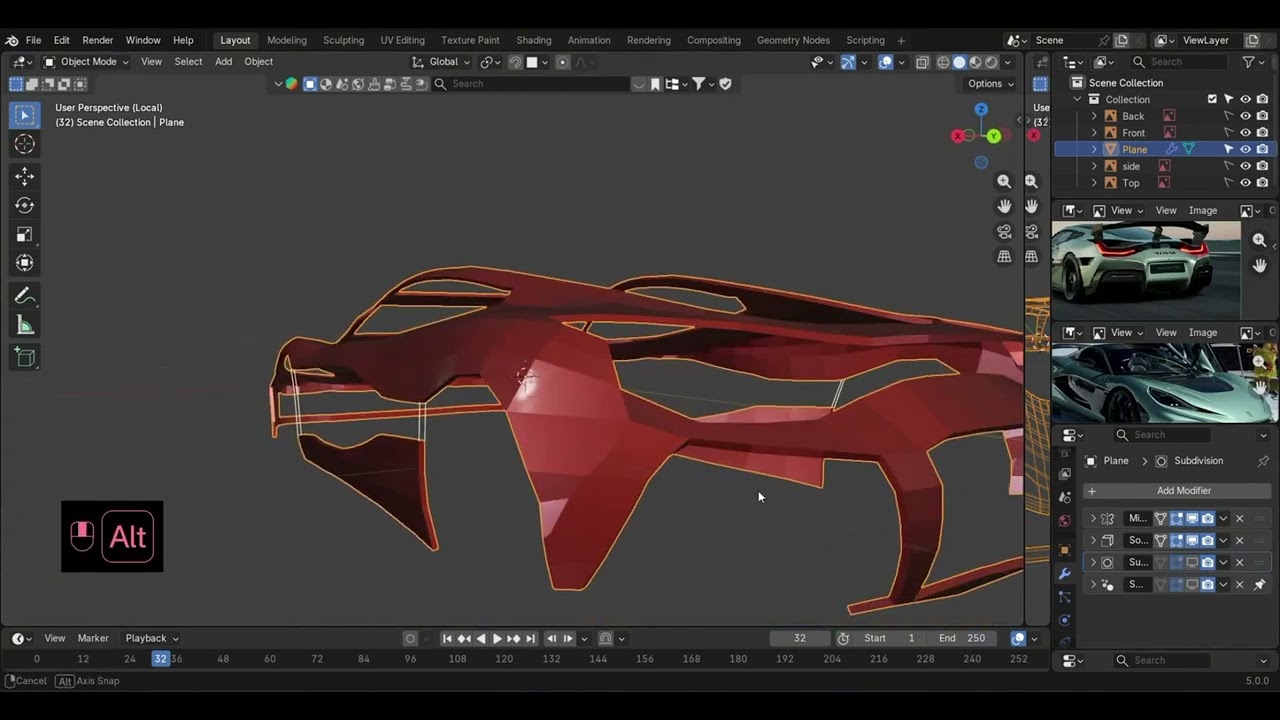Open the Object Mode dropdown
Image resolution: width=1280 pixels, height=720 pixels.
pyautogui.click(x=85, y=61)
